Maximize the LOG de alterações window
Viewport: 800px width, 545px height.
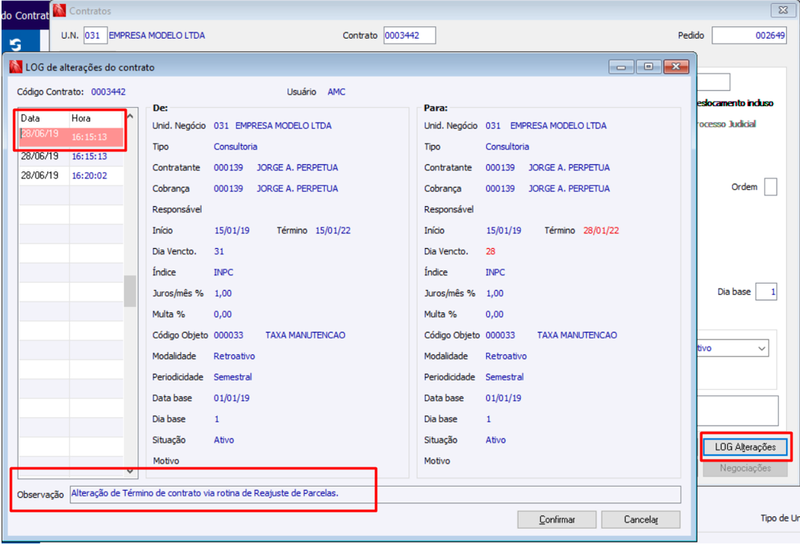648,67
